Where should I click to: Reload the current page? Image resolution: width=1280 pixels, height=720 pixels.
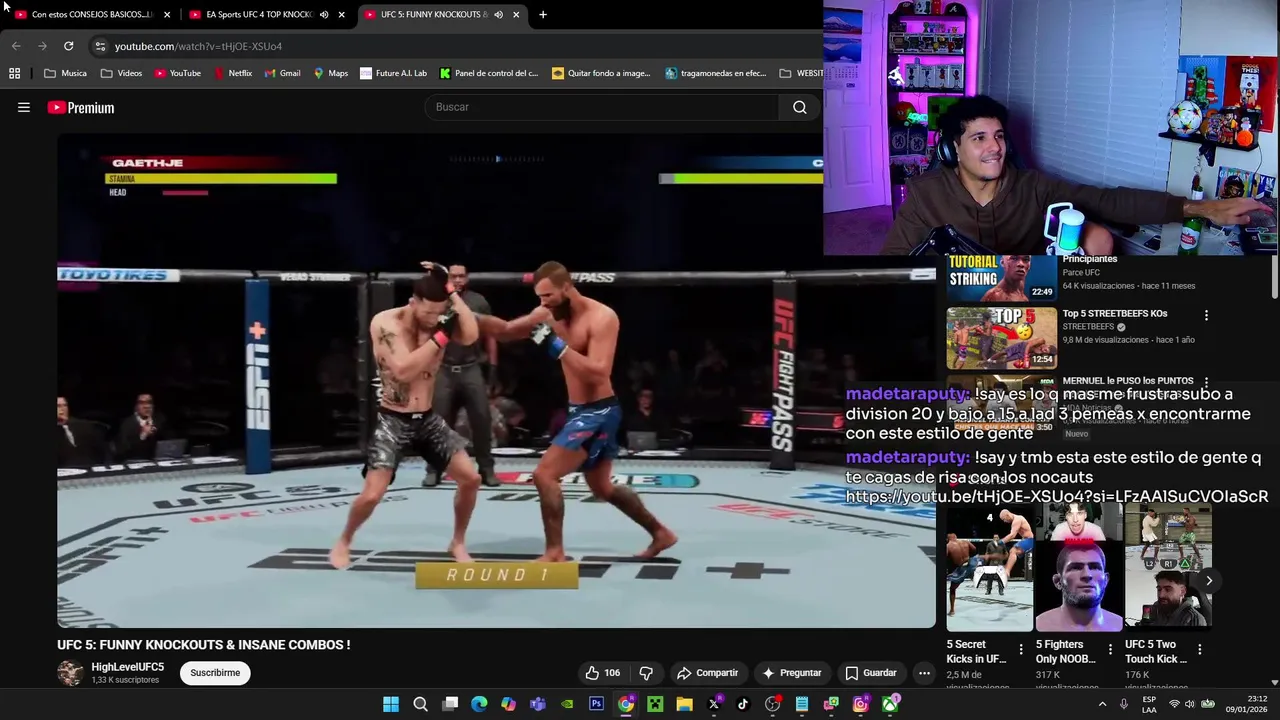pos(68,46)
